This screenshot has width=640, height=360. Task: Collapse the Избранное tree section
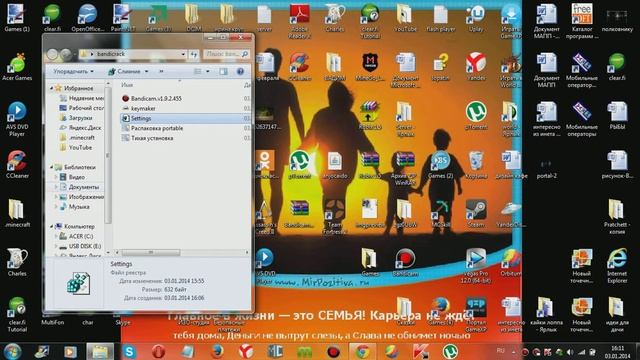coord(52,88)
